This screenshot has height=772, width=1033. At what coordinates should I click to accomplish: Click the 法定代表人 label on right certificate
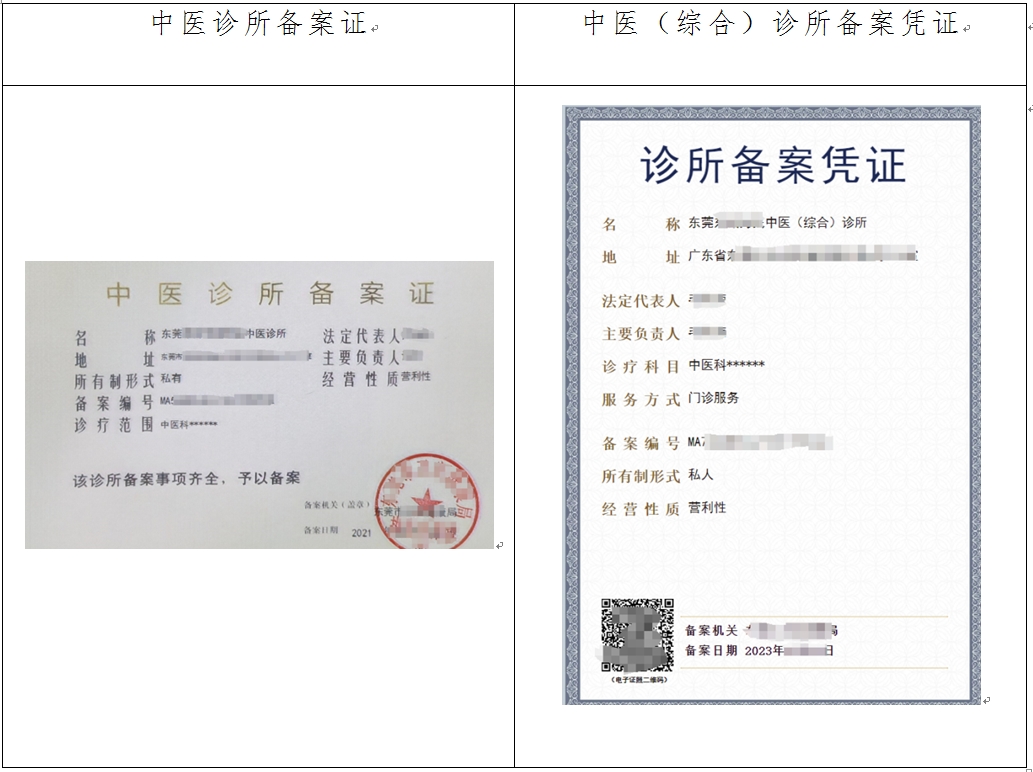point(641,301)
